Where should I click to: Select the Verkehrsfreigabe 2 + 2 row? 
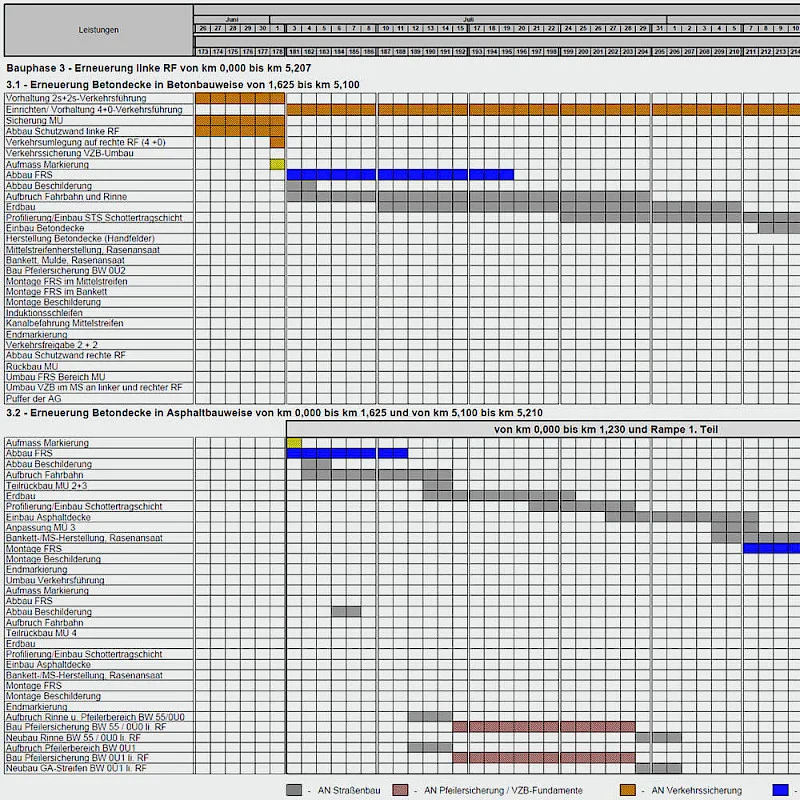(99, 345)
